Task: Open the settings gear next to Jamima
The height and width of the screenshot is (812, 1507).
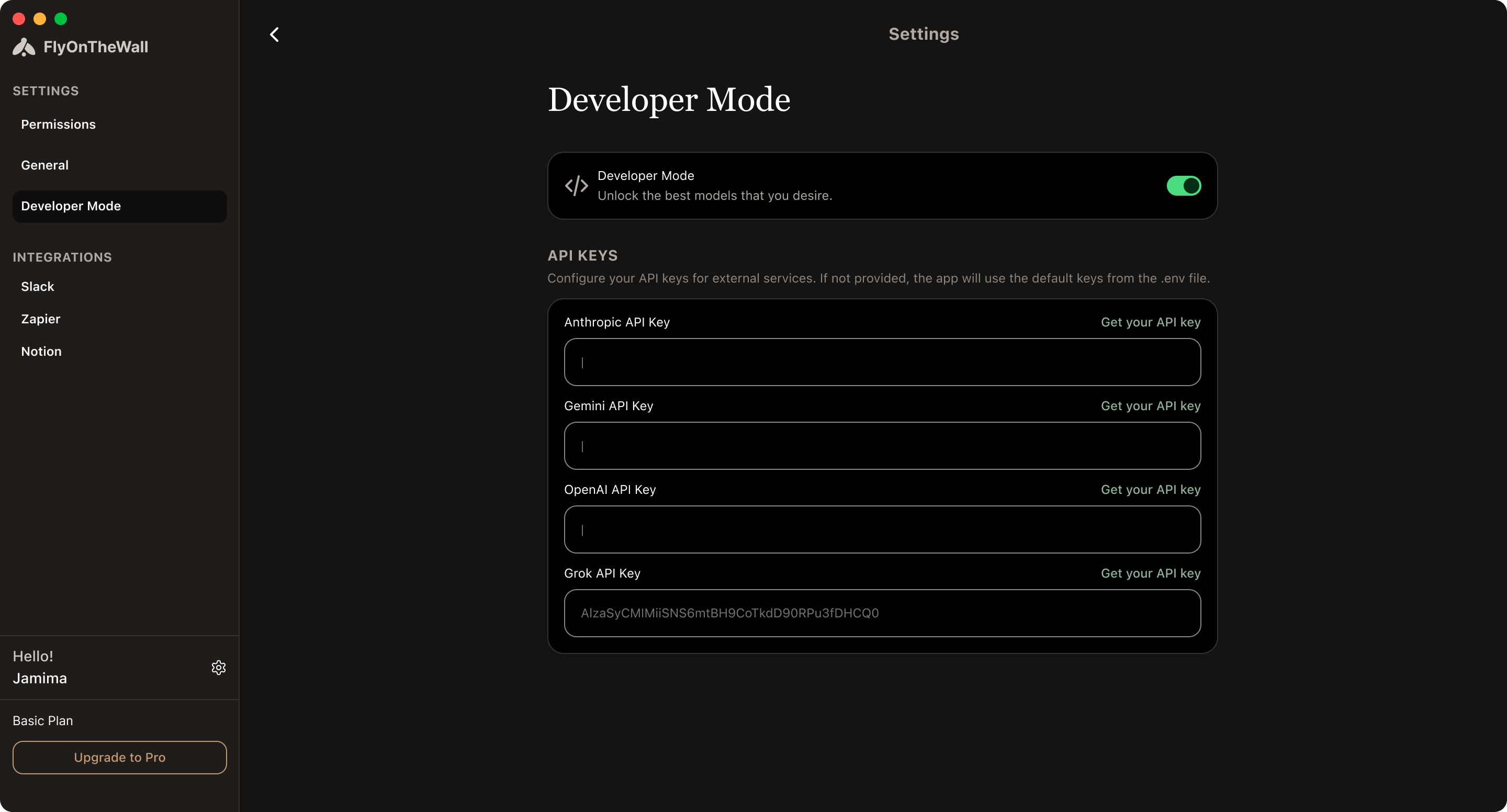Action: (218, 668)
